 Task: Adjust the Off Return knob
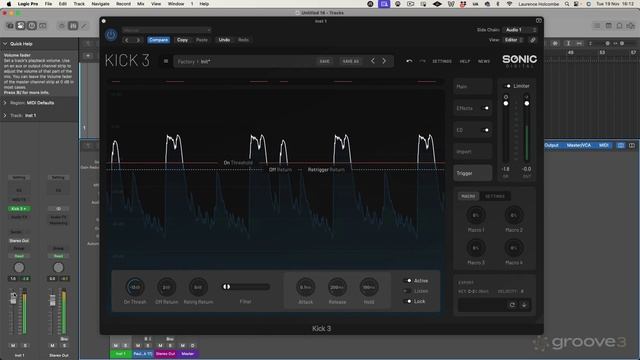coord(166,287)
